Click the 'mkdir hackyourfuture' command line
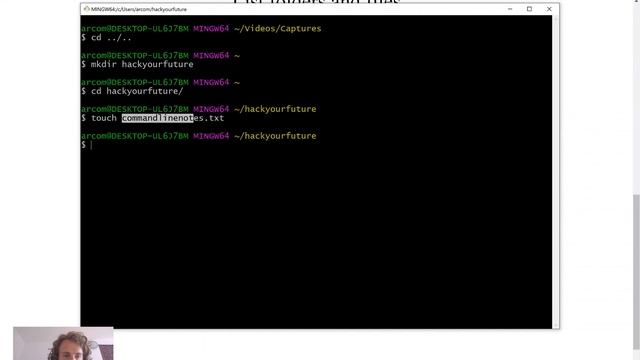640x360 pixels. pos(137,64)
